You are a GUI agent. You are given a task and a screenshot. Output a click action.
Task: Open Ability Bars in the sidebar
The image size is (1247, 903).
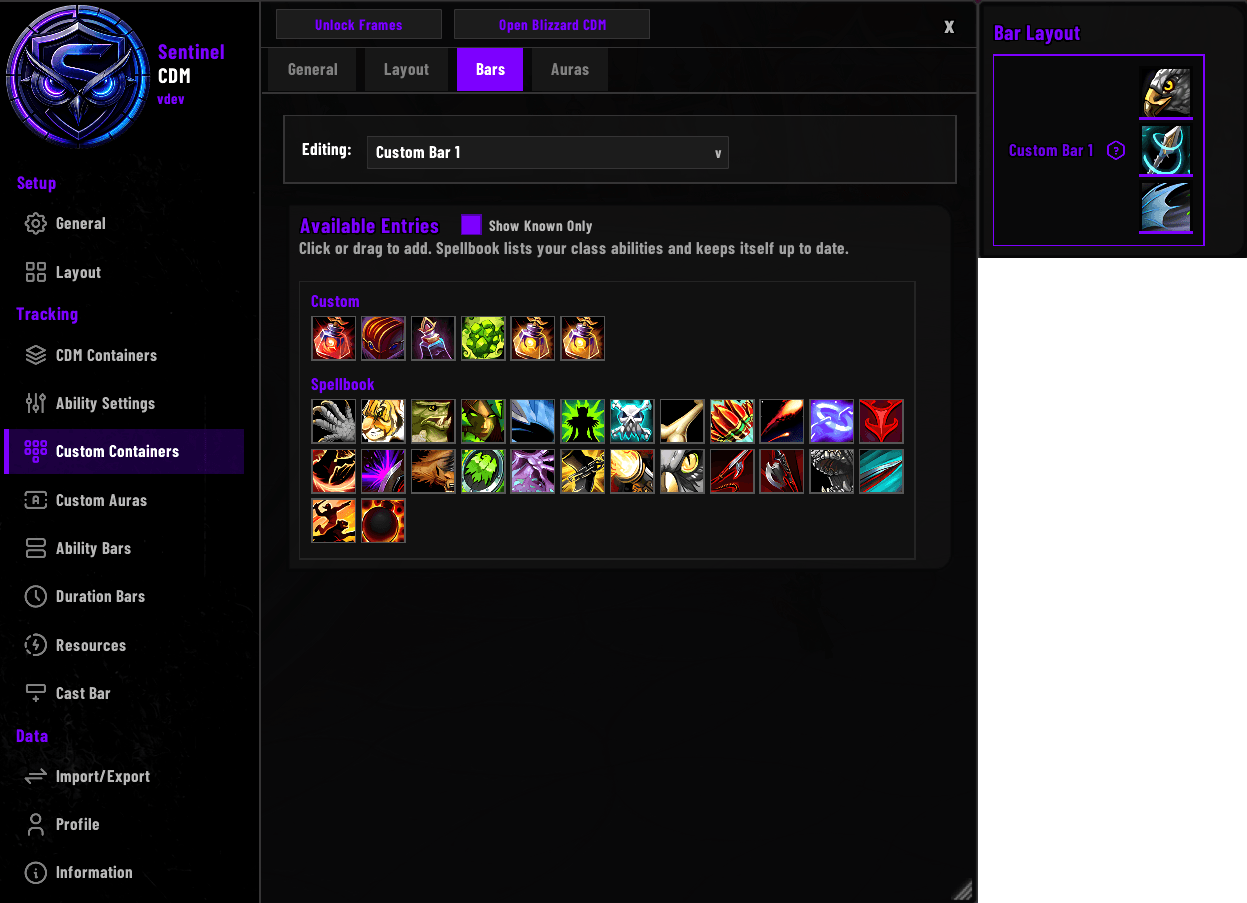point(124,548)
